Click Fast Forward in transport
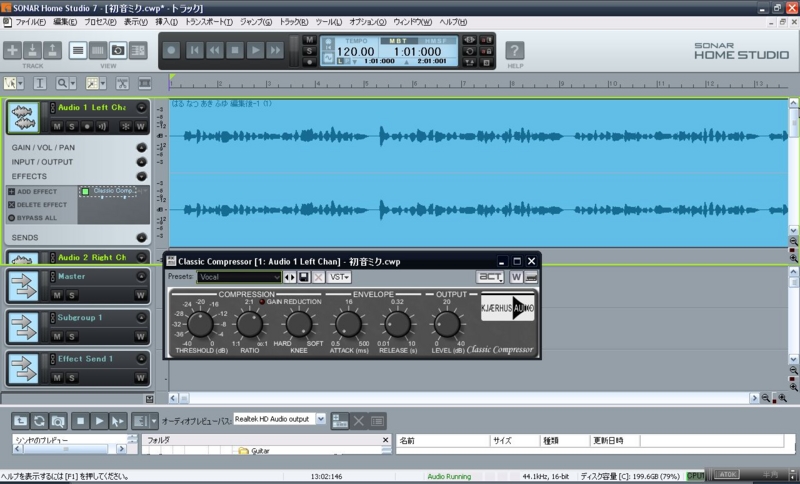The width and height of the screenshot is (800, 484). [275, 50]
